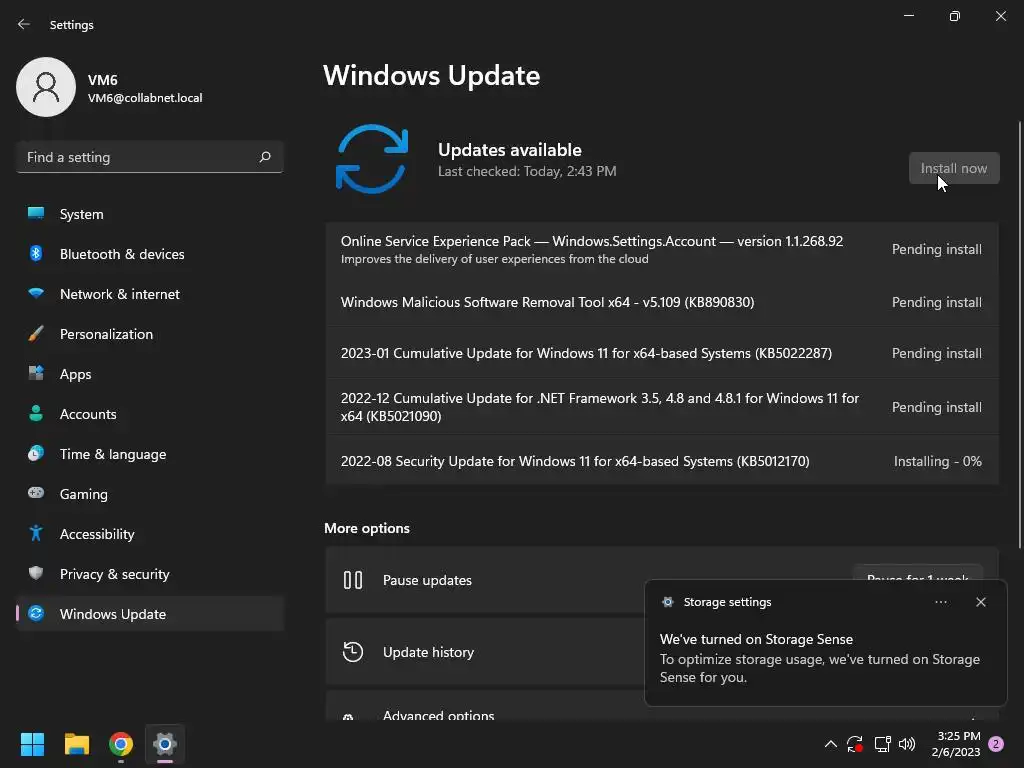Open the taskbar clock and date

(x=956, y=744)
